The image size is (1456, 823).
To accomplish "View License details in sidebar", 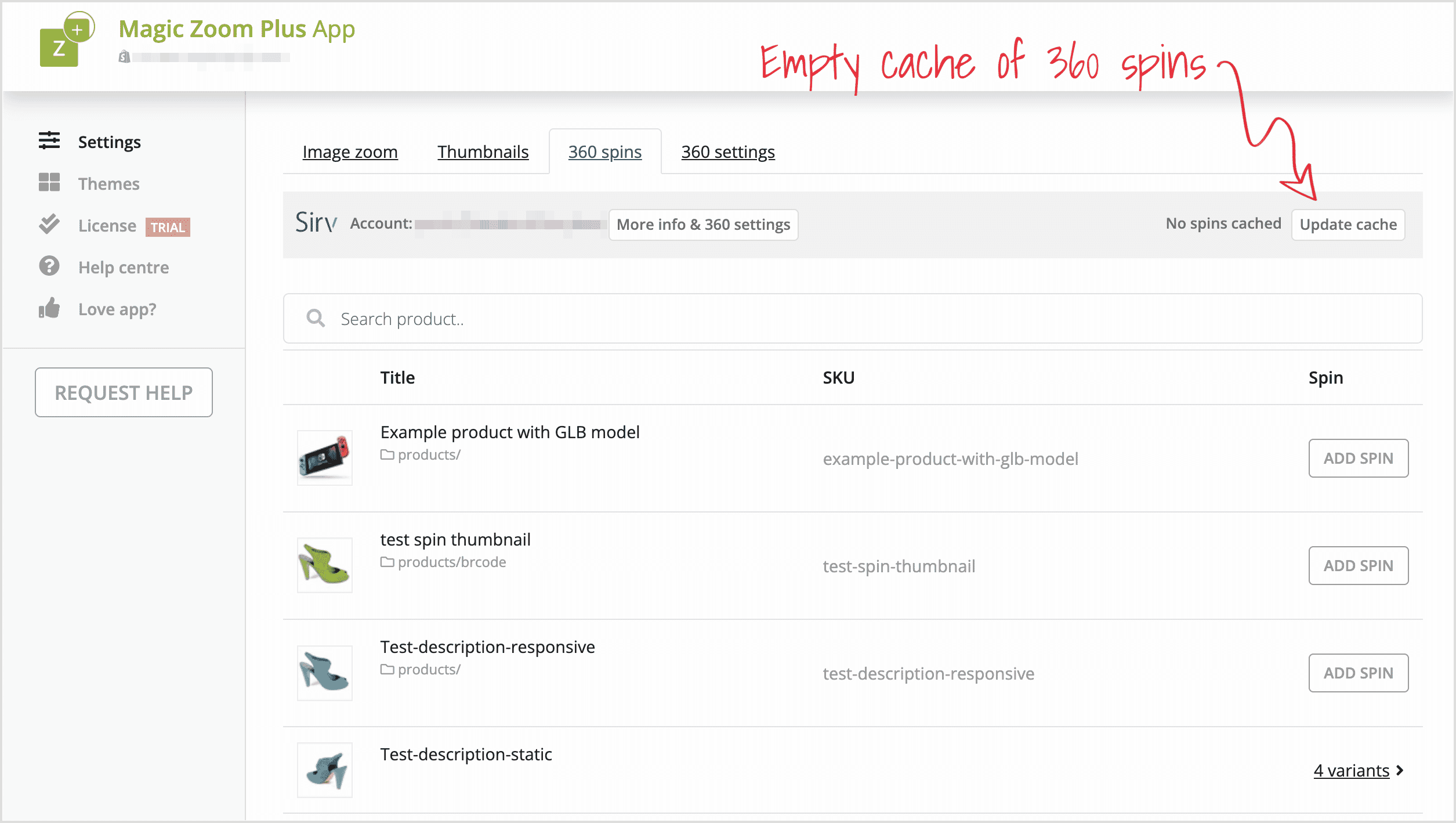I will [x=107, y=226].
